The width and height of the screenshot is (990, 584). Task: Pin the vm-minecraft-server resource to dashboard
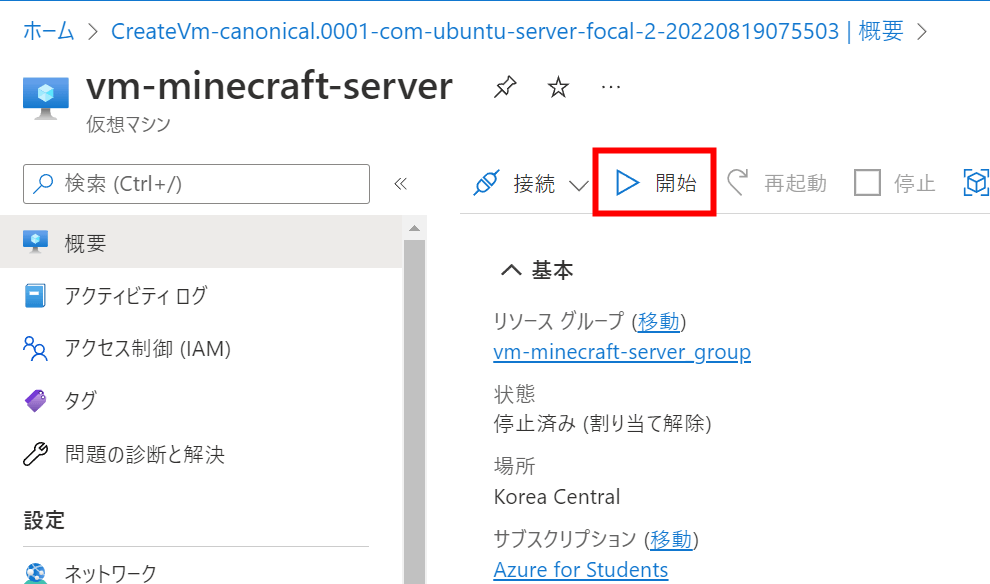505,87
